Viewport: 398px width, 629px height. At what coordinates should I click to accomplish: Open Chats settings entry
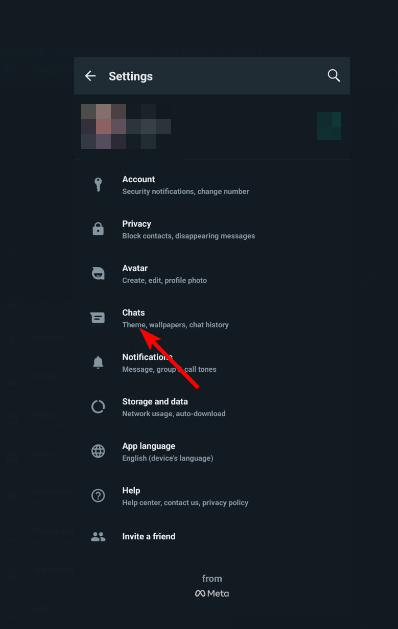click(x=212, y=319)
